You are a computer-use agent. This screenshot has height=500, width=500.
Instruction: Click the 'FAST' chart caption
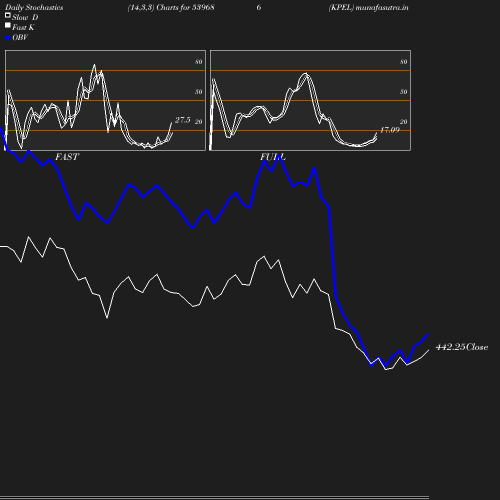[67, 157]
